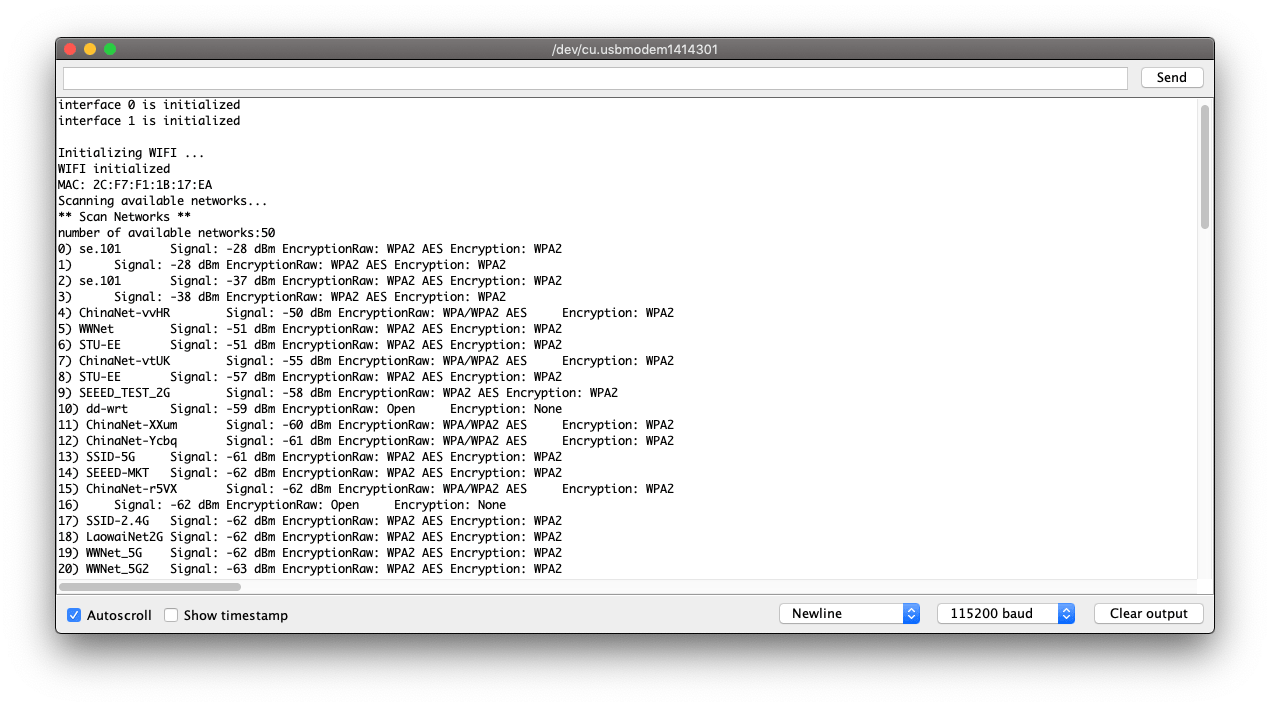Screen dimensions: 1270x707
Task: Click the MAC: 2C:F7:F1:1B:17:EA line
Action: (x=135, y=185)
